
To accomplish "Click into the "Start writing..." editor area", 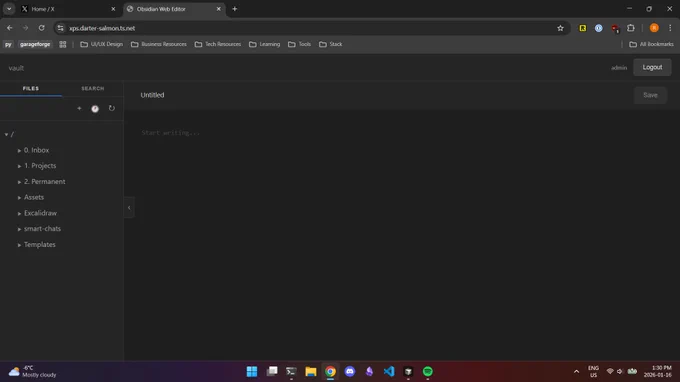I will [x=402, y=234].
